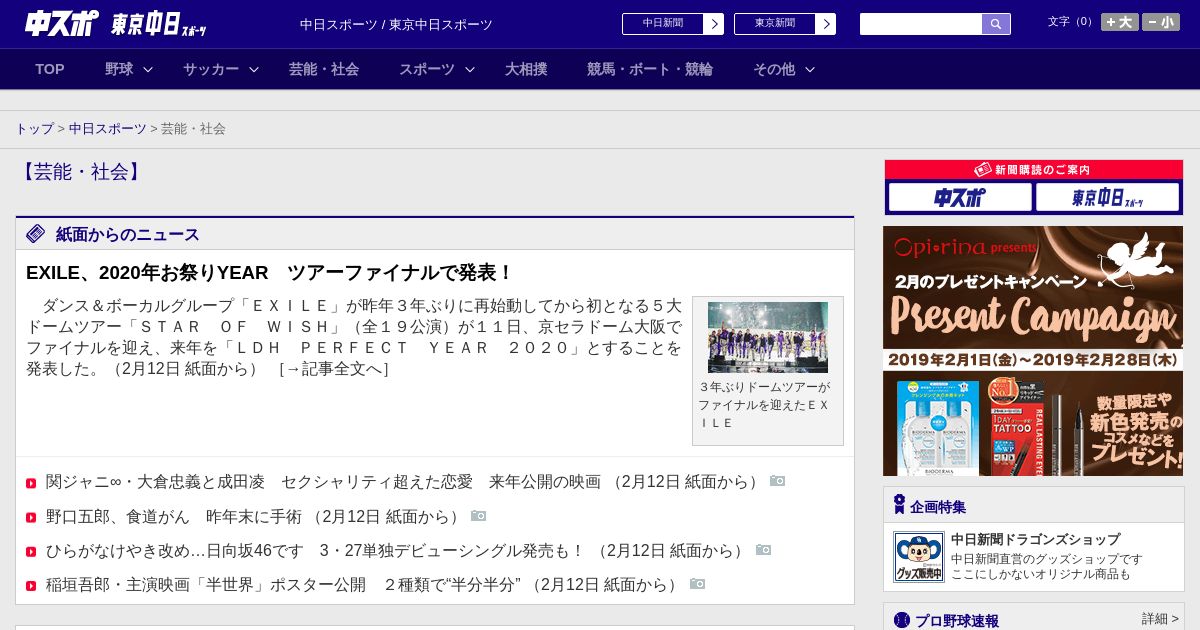This screenshot has height=630, width=1200.
Task: Click the 東京新聞 button in header
Action: click(x=775, y=24)
